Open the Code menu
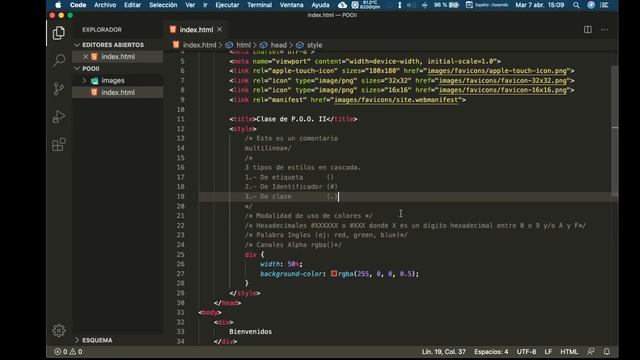This screenshot has width=640, height=360. tap(78, 5)
